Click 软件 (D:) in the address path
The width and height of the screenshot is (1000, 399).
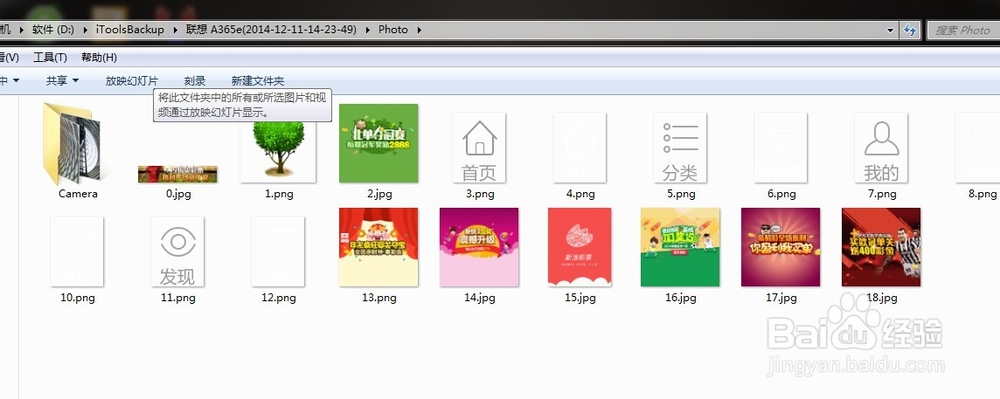click(53, 29)
